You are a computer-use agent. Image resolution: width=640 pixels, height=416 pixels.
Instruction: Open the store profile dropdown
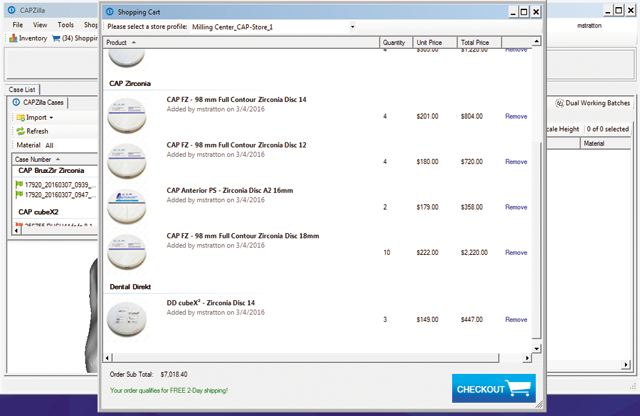pos(352,27)
